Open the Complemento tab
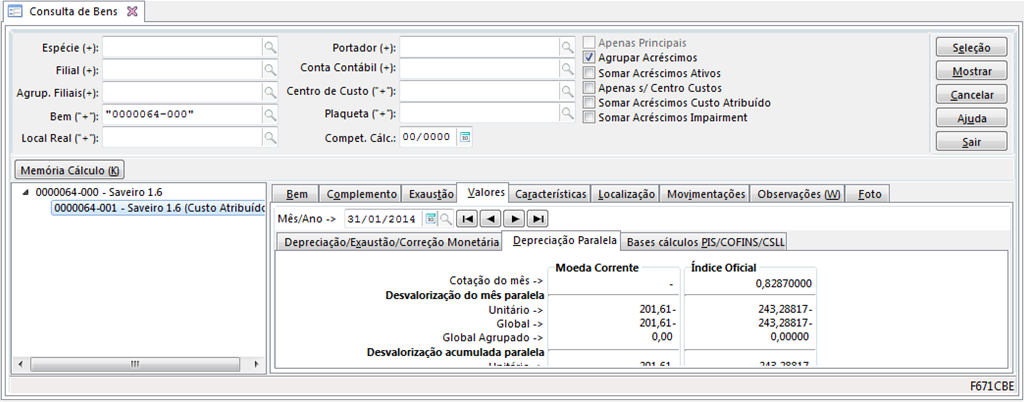Viewport: 1024px width, 402px height. pos(362,194)
